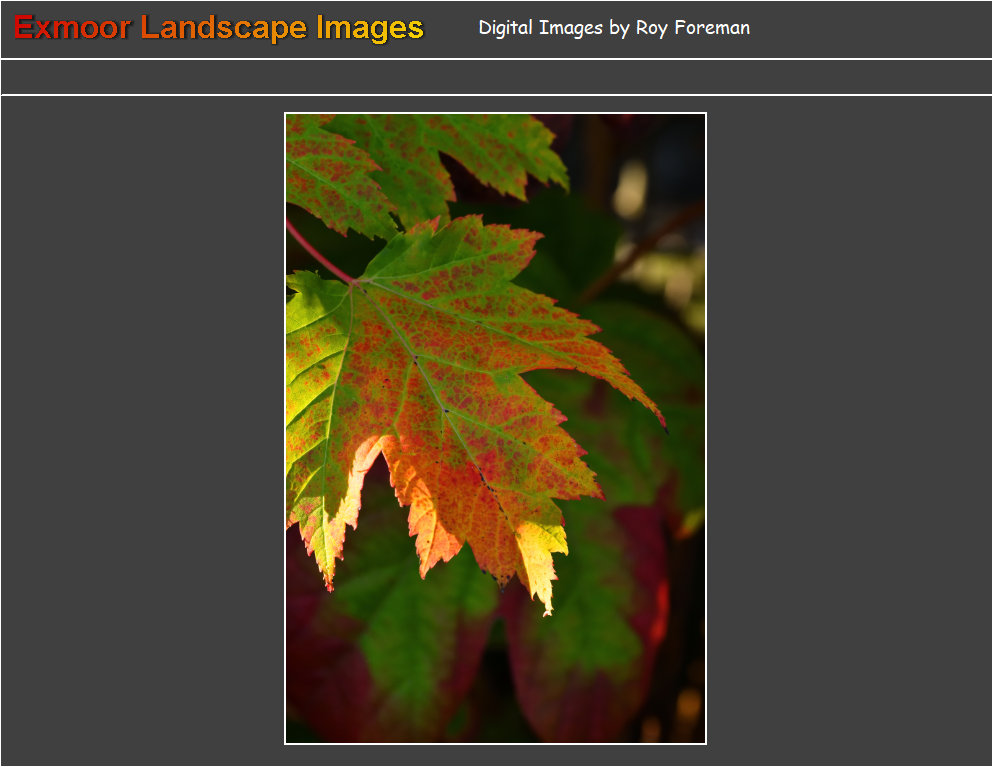Click the word "Digital" in the subtitle
This screenshot has width=993, height=767.
[x=505, y=28]
